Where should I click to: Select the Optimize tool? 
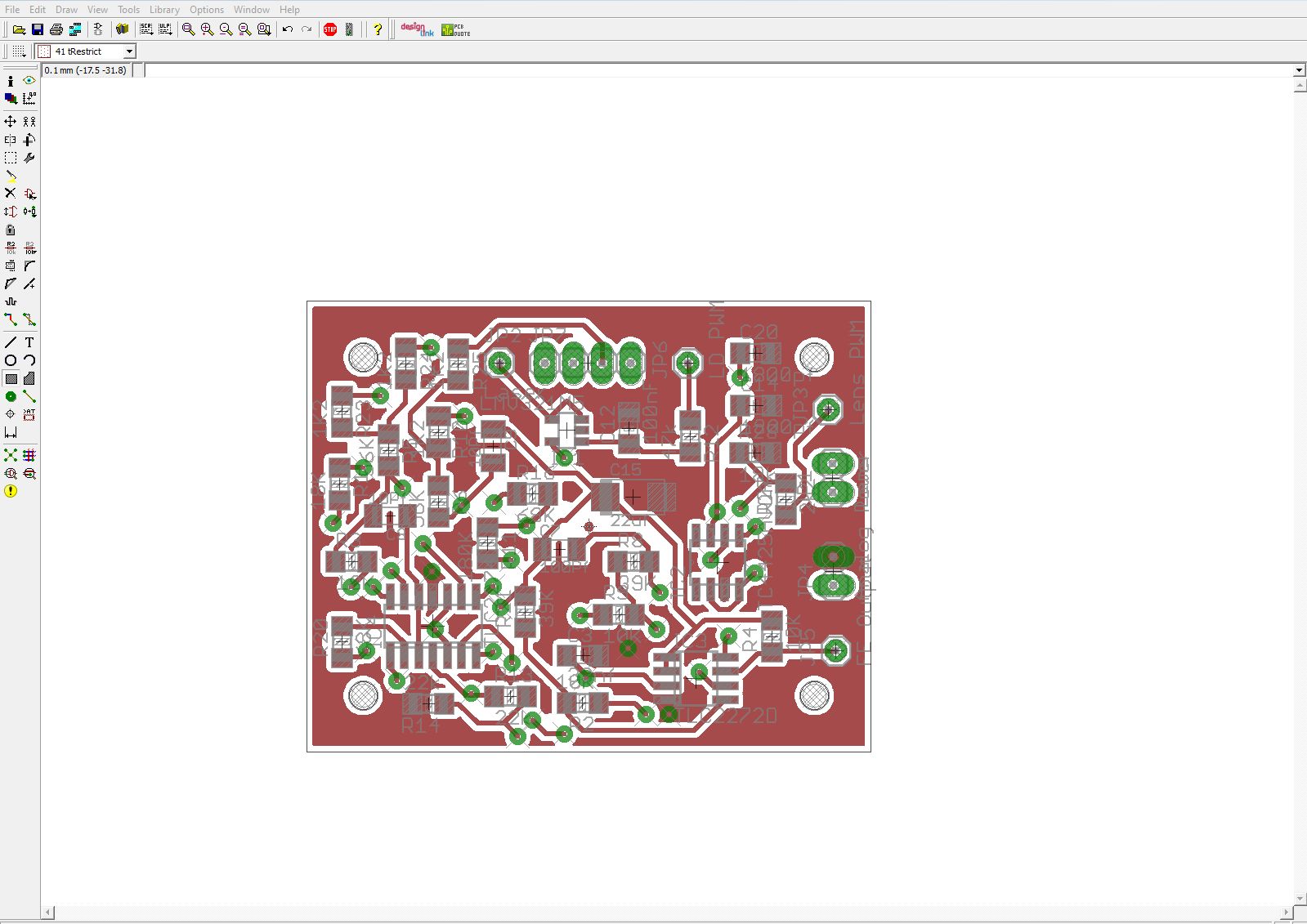click(29, 283)
